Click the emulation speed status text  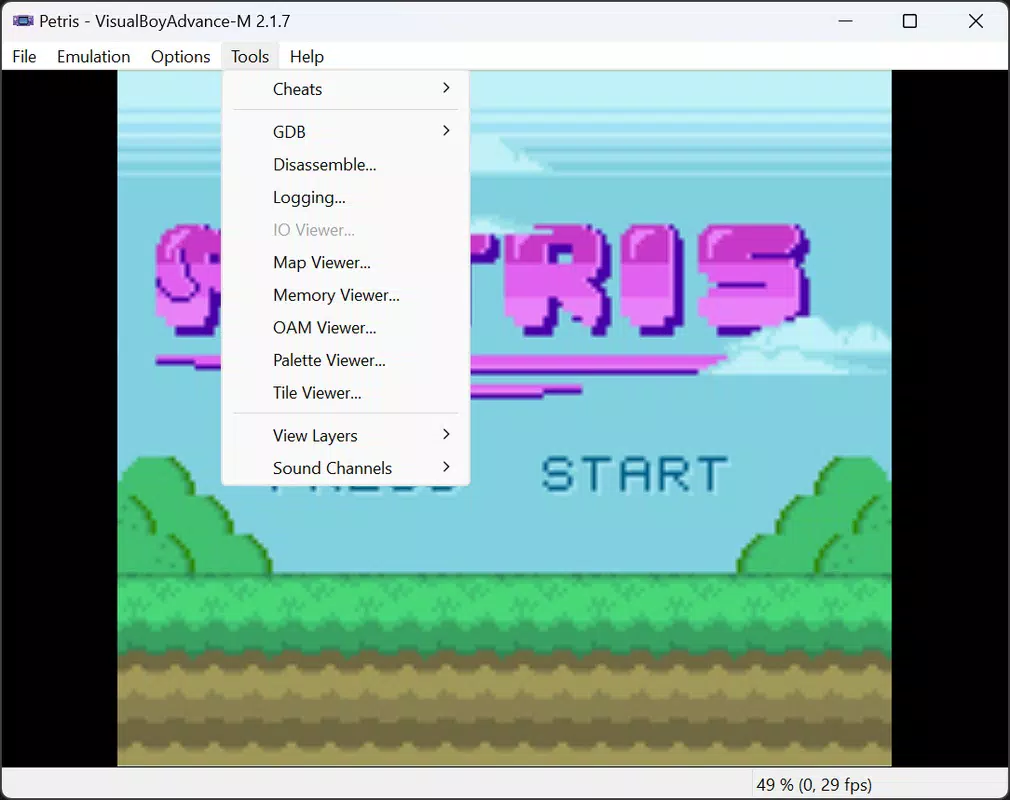click(814, 785)
